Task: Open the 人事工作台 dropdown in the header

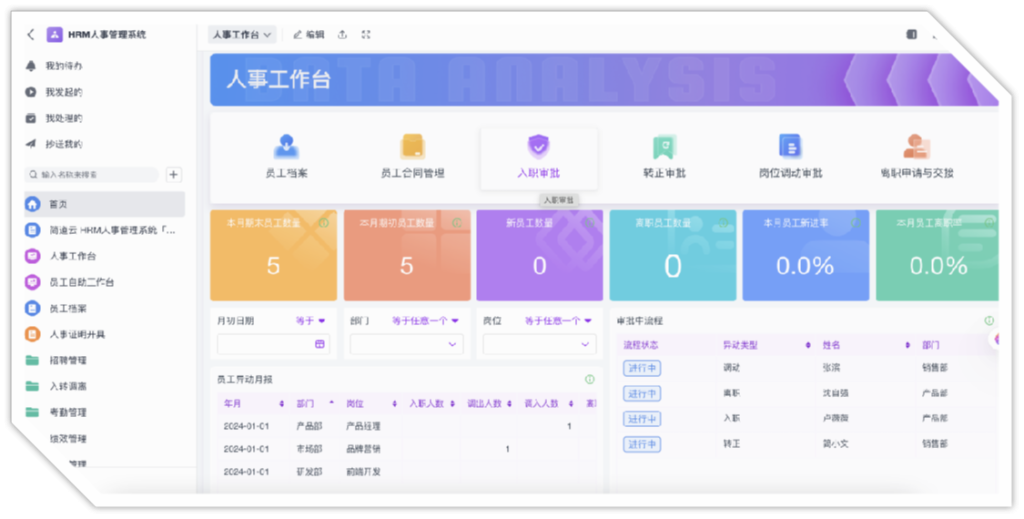Action: pyautogui.click(x=241, y=35)
